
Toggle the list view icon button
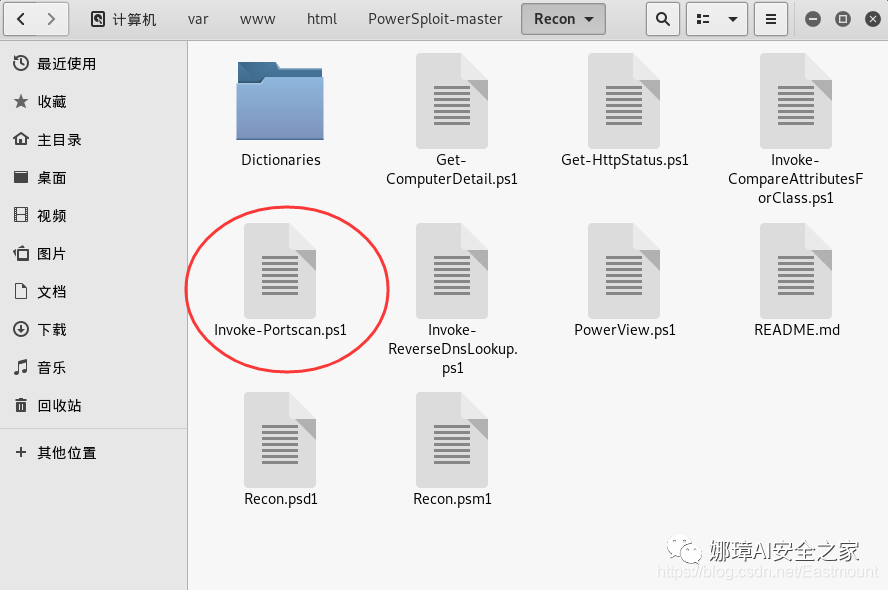(703, 19)
